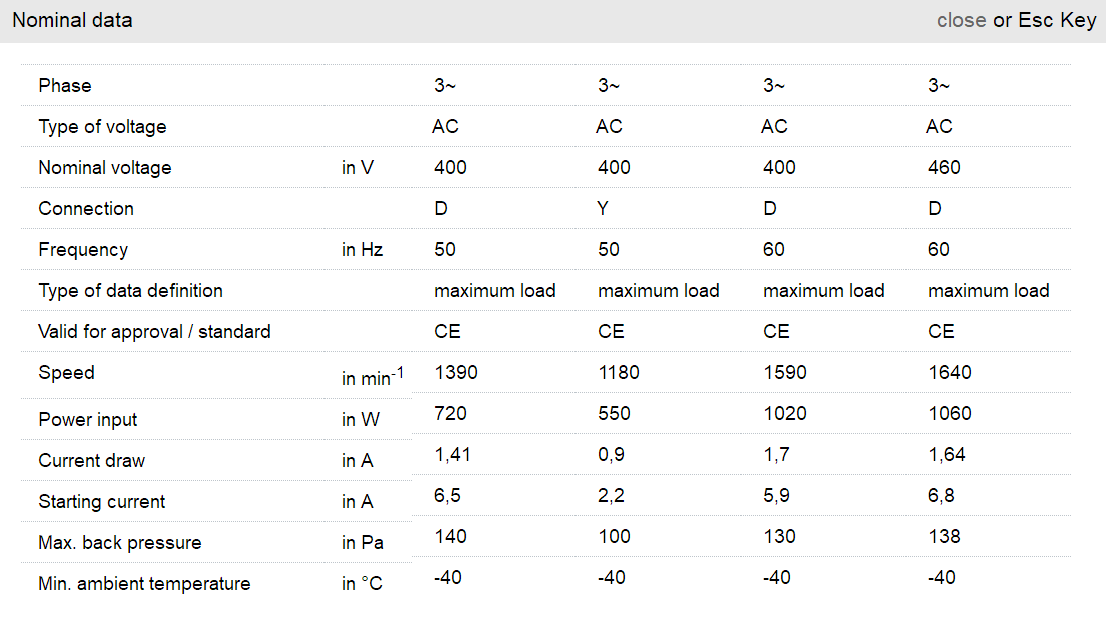This screenshot has height=622, width=1106.
Task: Select the Phase row label
Action: click(65, 86)
